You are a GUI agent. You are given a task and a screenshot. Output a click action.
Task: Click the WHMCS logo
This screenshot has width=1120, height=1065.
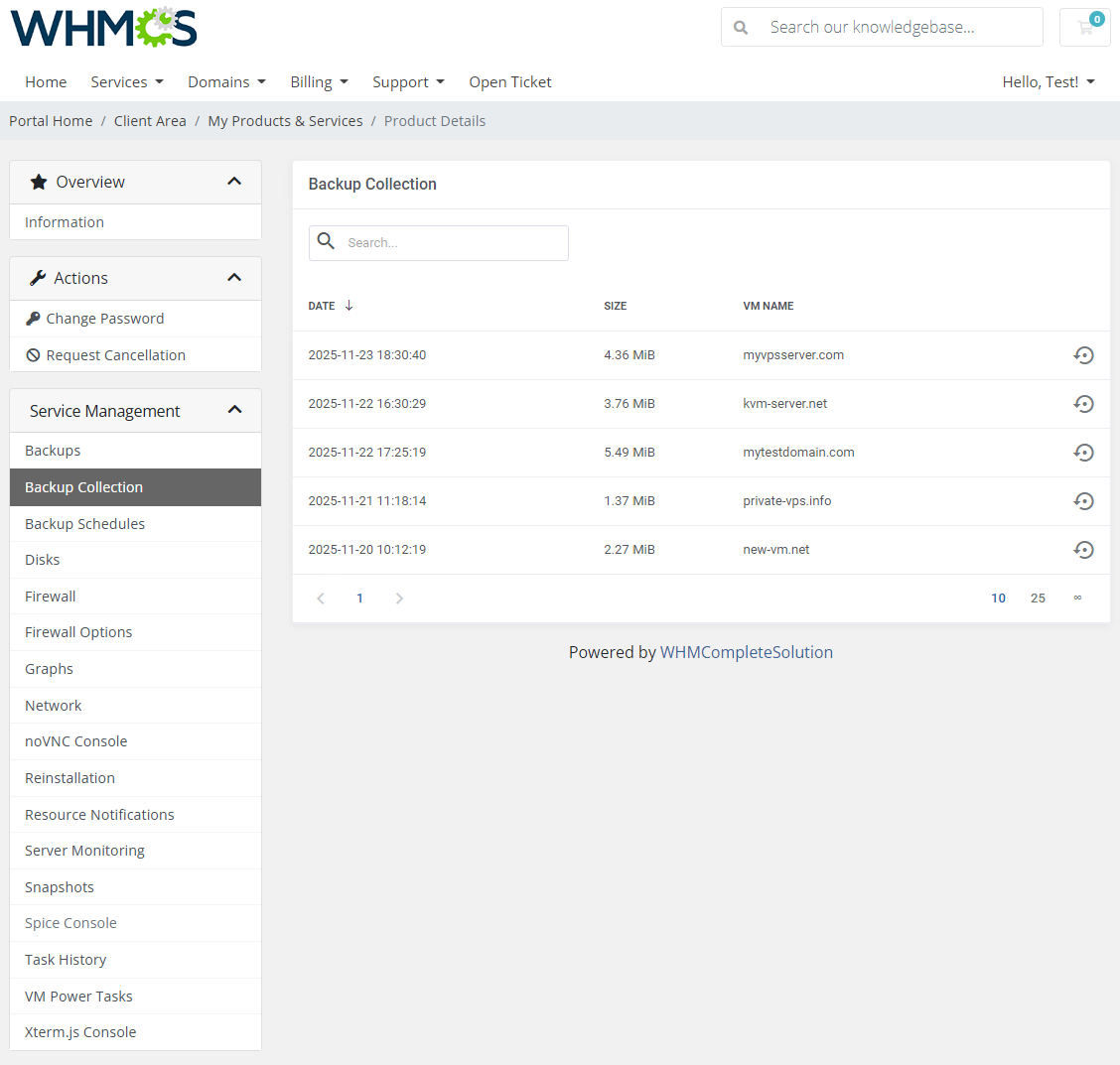coord(102,27)
